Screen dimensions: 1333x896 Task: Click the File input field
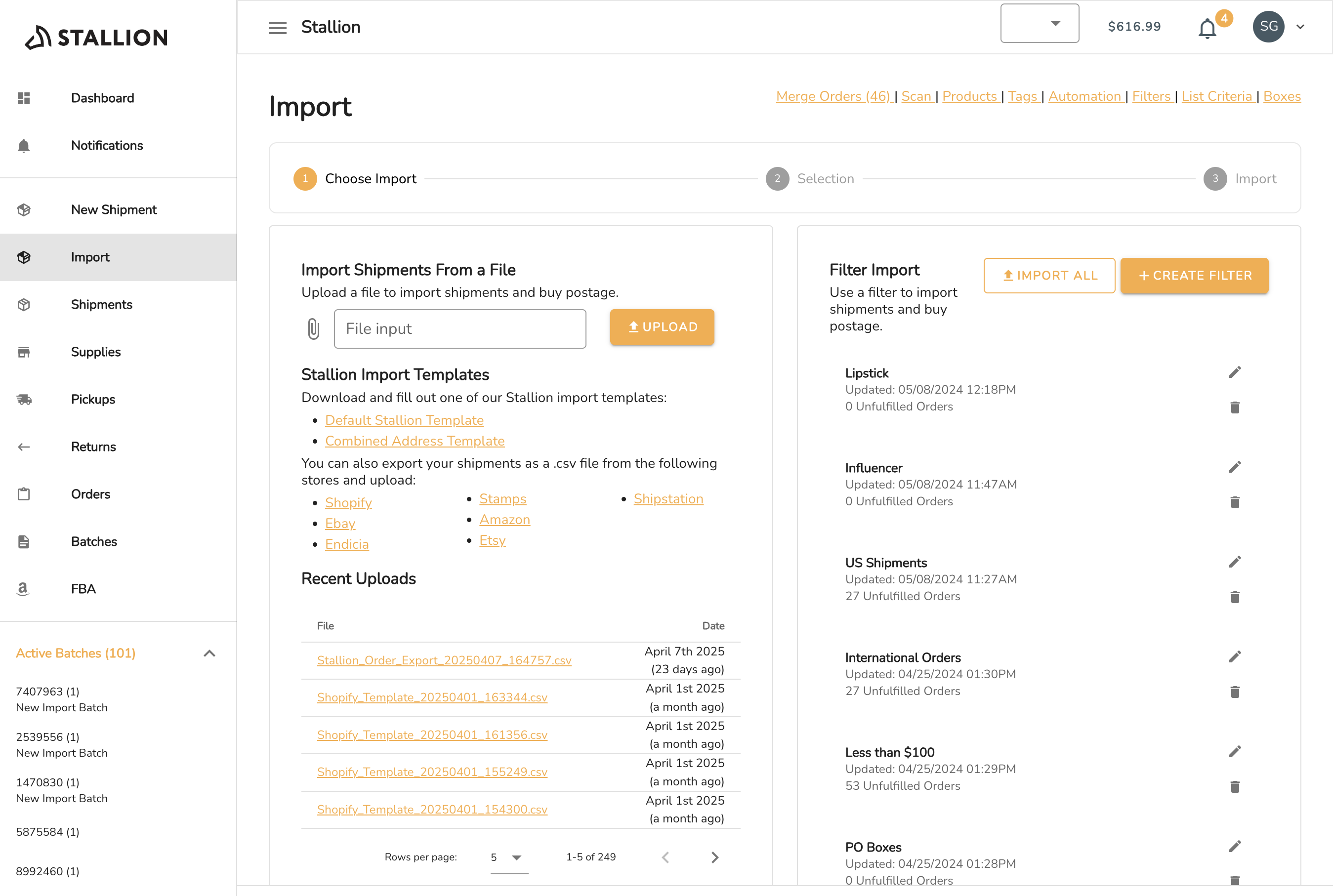(459, 329)
